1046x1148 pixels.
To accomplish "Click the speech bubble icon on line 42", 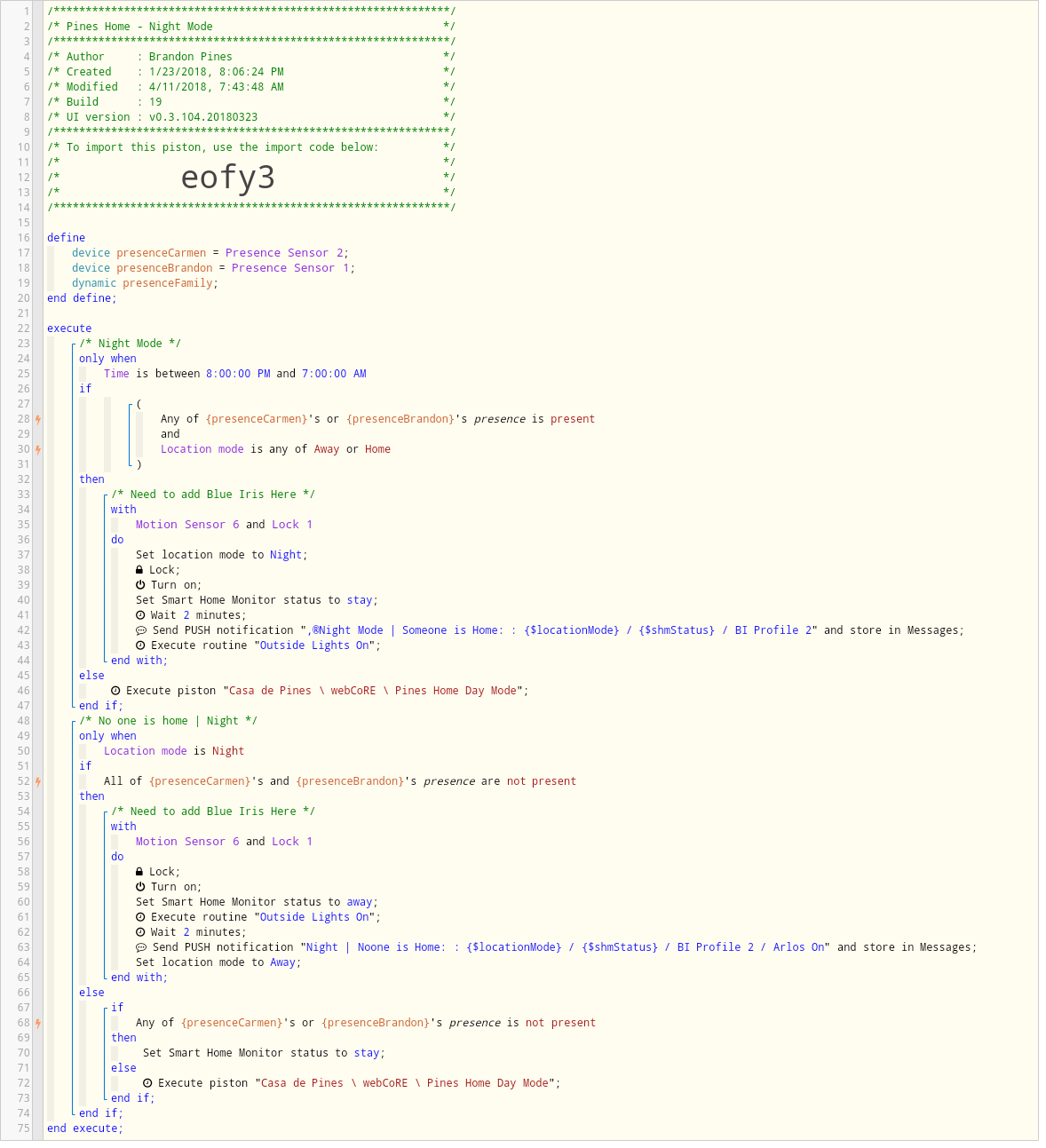I will click(141, 630).
